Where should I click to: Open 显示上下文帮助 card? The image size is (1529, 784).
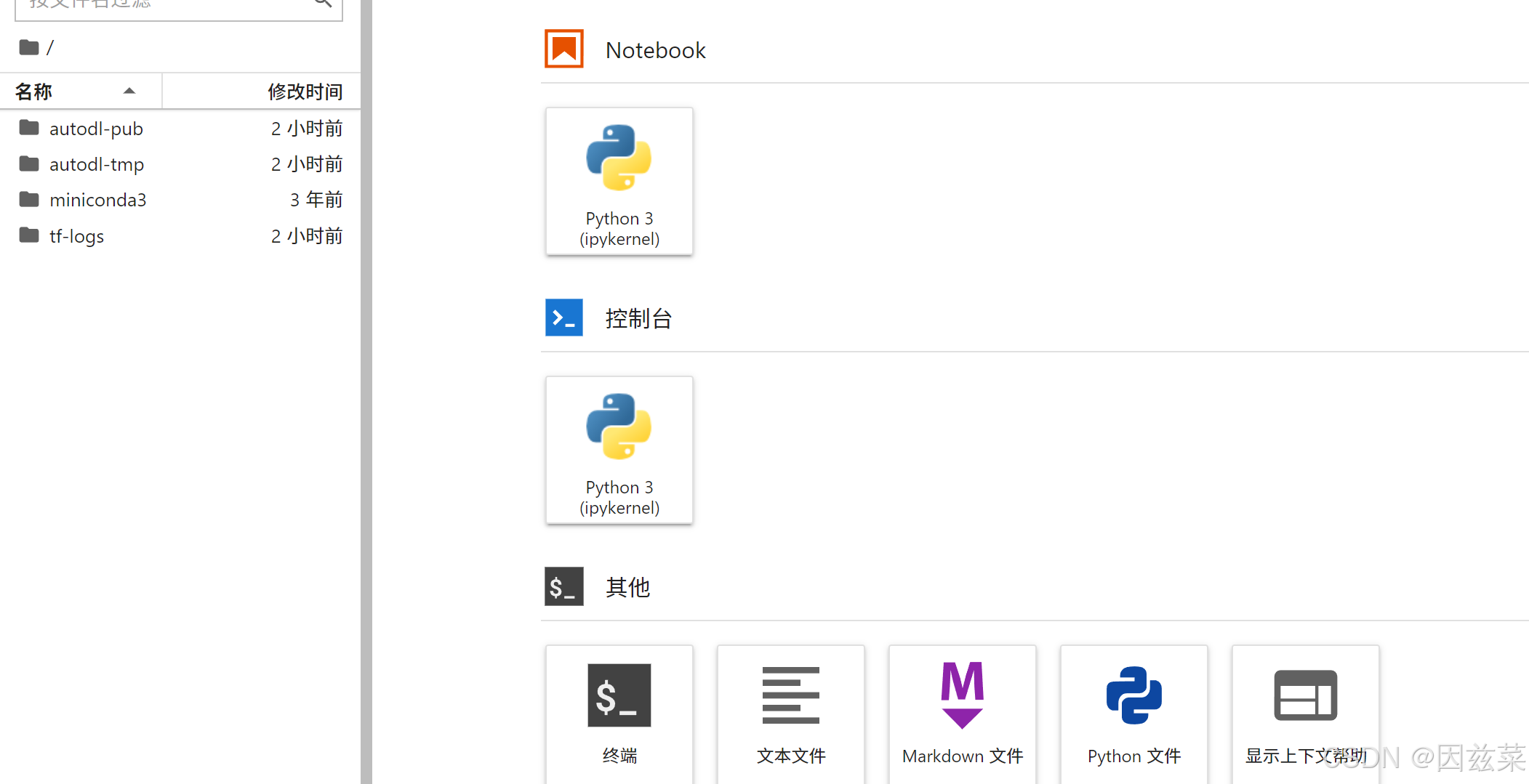1306,715
